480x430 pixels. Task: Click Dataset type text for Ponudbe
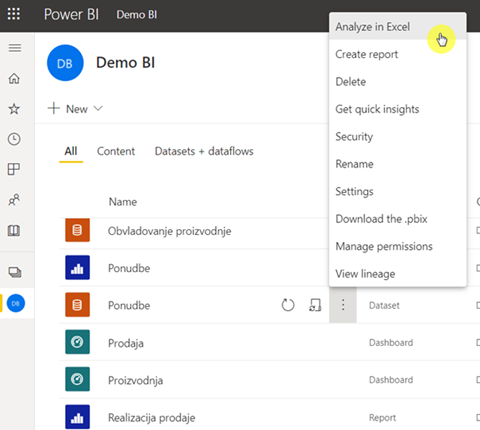pyautogui.click(x=384, y=305)
